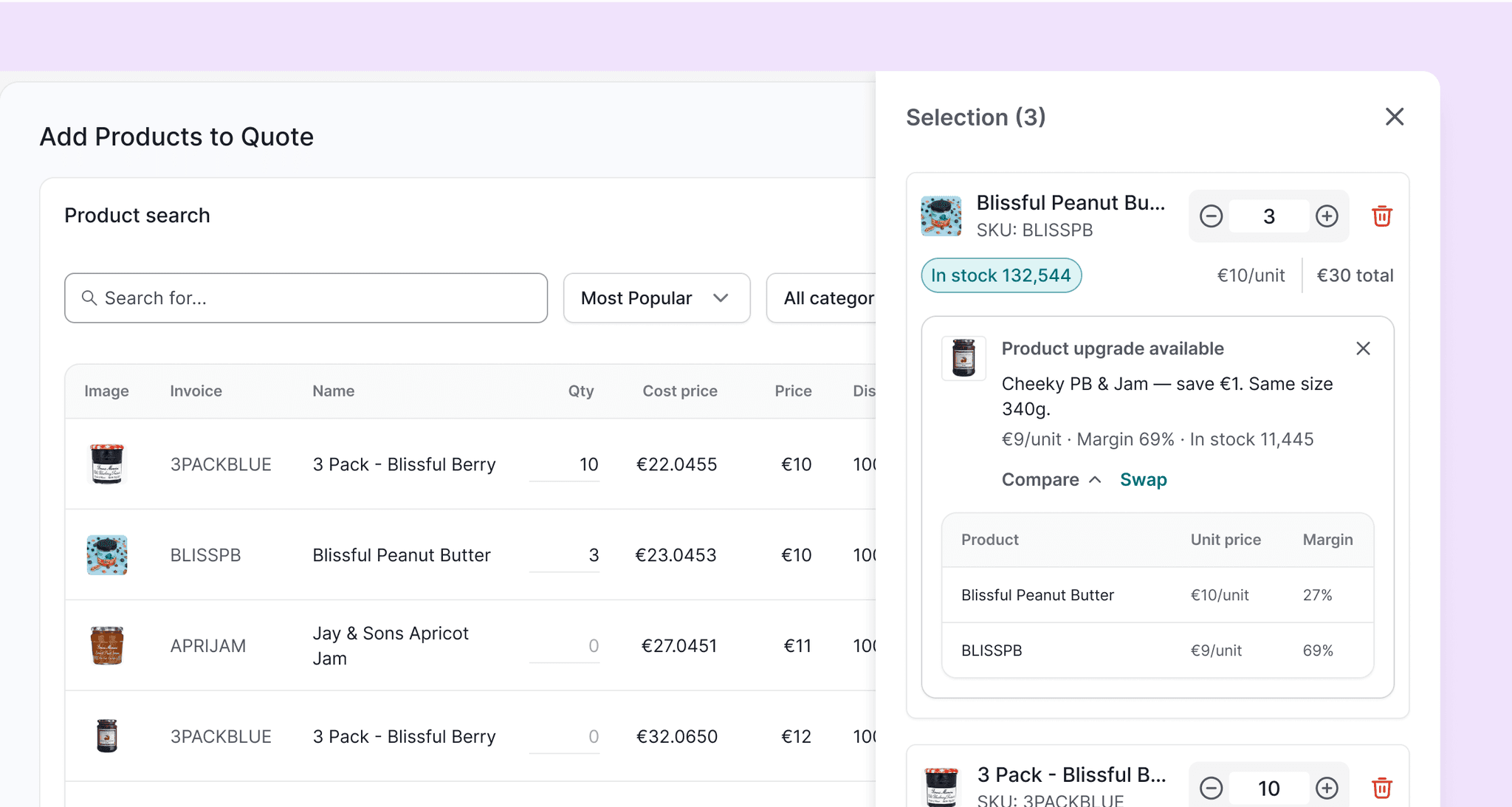
Task: Close the Selection panel
Action: (x=1394, y=117)
